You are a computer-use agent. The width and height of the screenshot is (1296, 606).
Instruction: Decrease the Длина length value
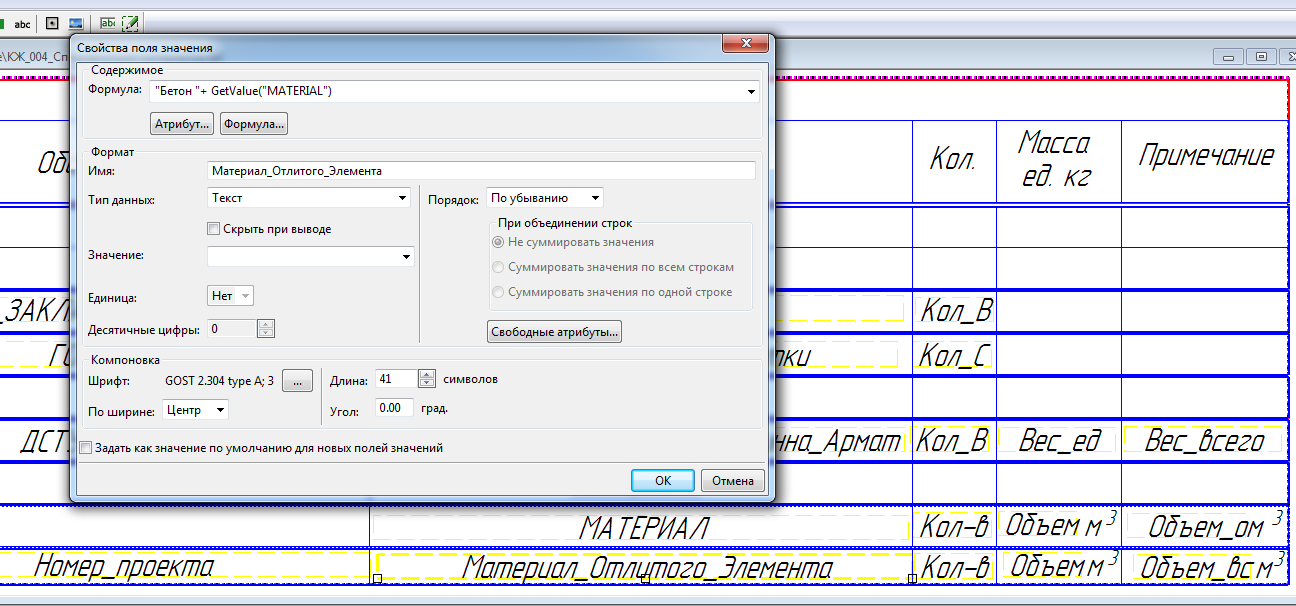[427, 384]
